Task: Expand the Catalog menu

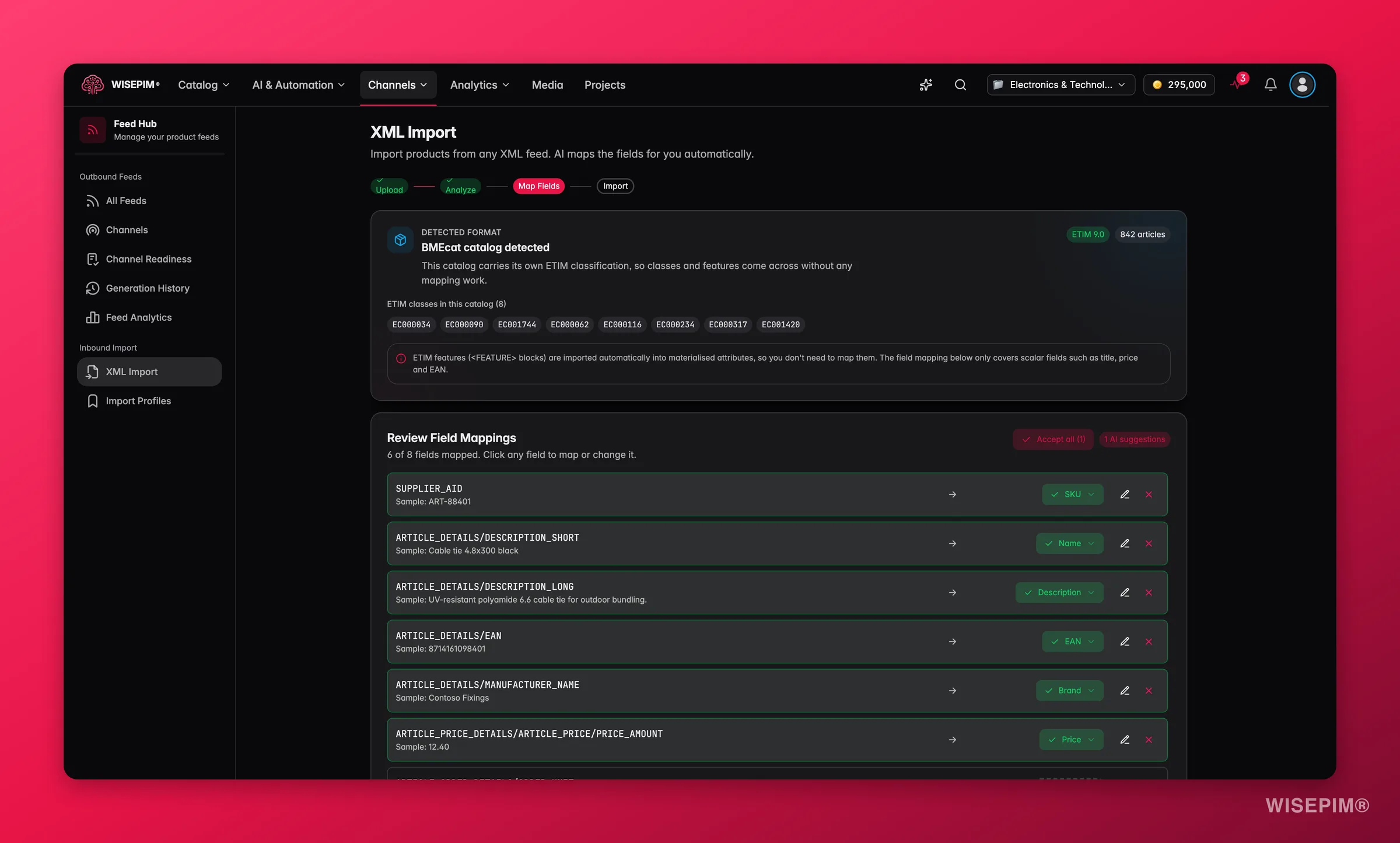Action: 204,85
